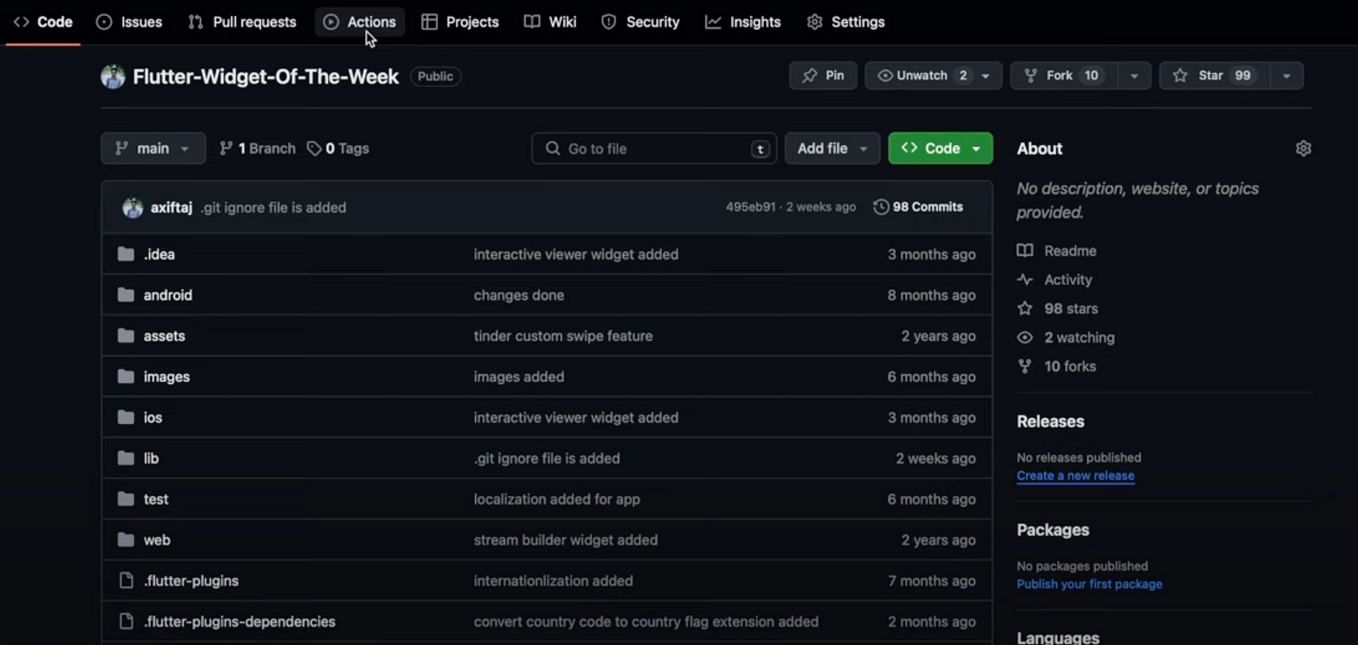Open the lib folder
1358x645 pixels.
coord(151,458)
